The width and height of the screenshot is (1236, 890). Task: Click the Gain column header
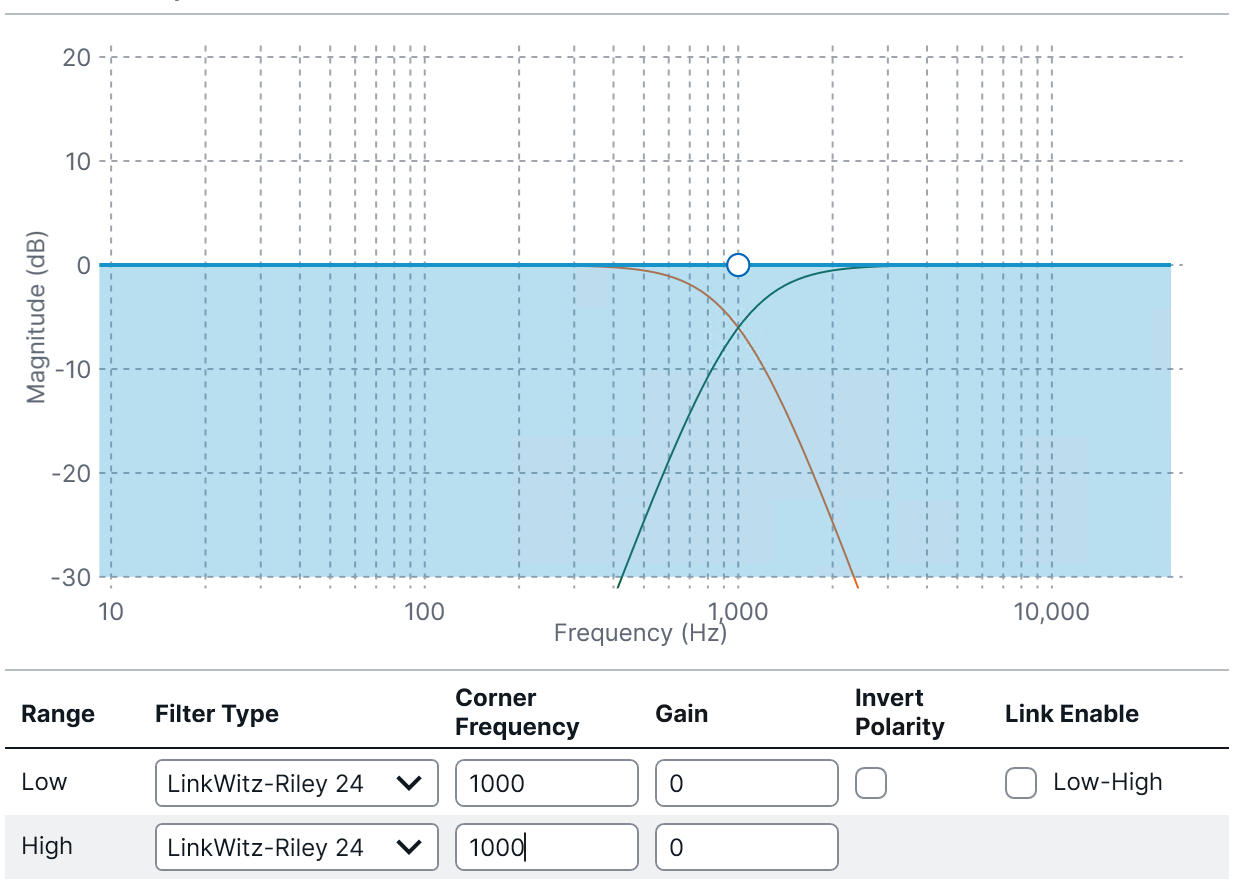pyautogui.click(x=682, y=714)
